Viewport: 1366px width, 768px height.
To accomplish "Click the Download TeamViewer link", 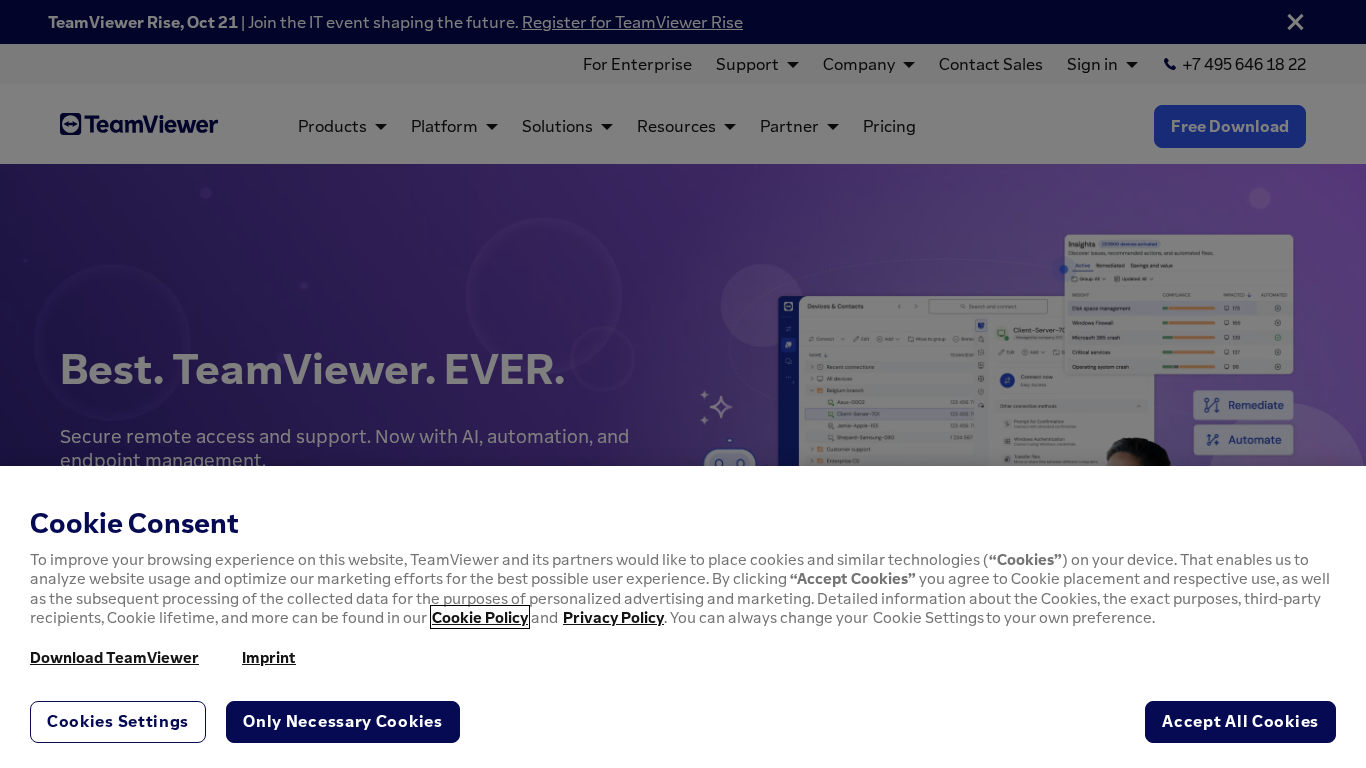I will tap(114, 657).
